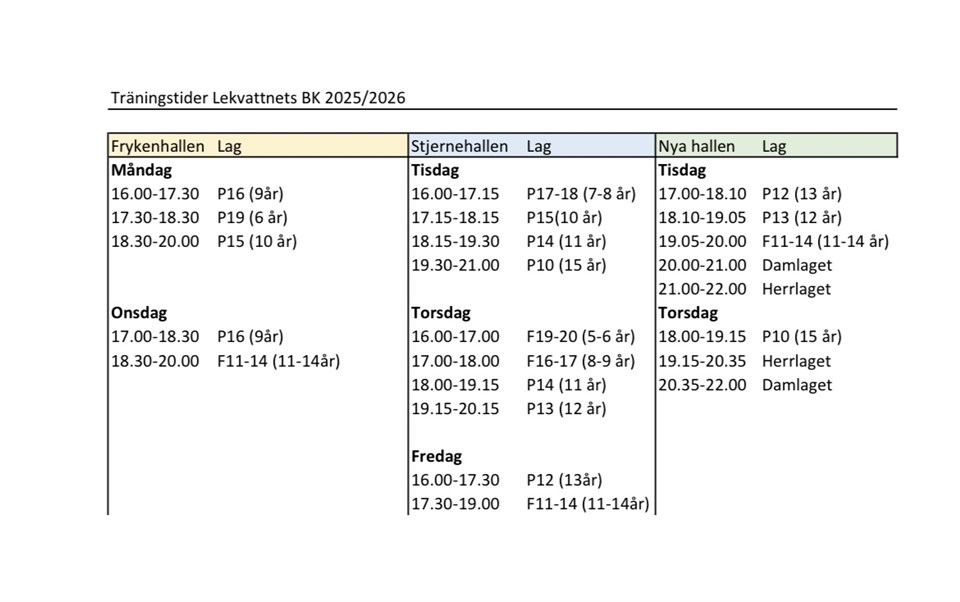Click the title Träningstider Lekvattnets BK 2025/2026
The image size is (960, 602).
coord(258,98)
